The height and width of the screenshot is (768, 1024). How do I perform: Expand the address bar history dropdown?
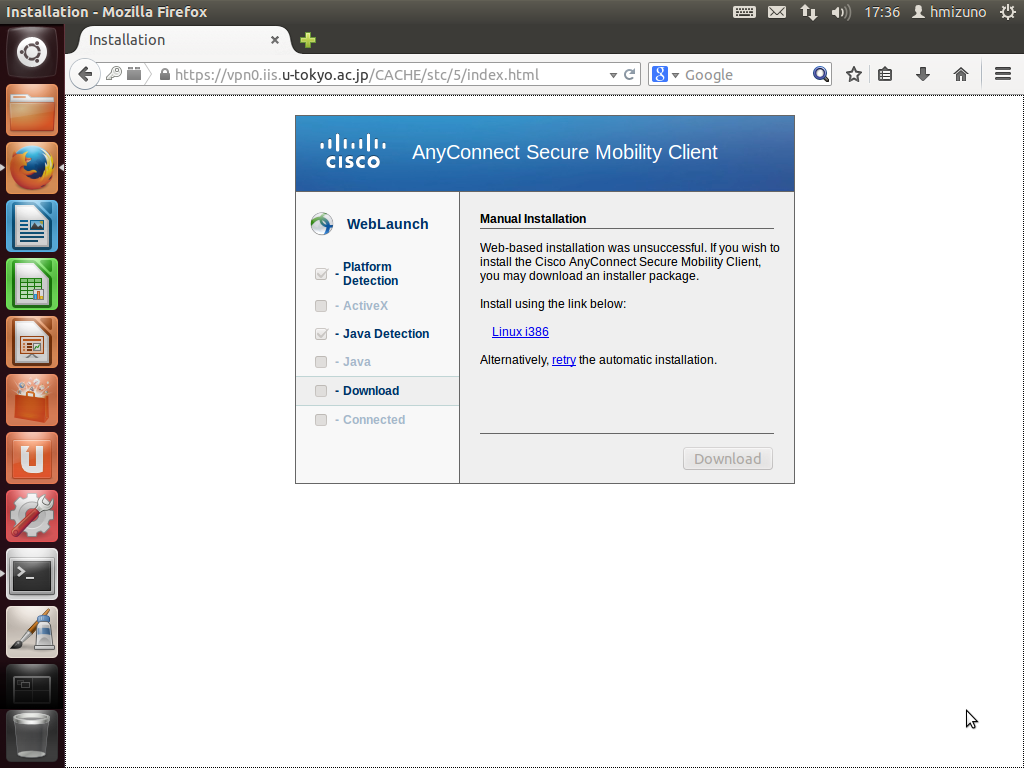[613, 75]
